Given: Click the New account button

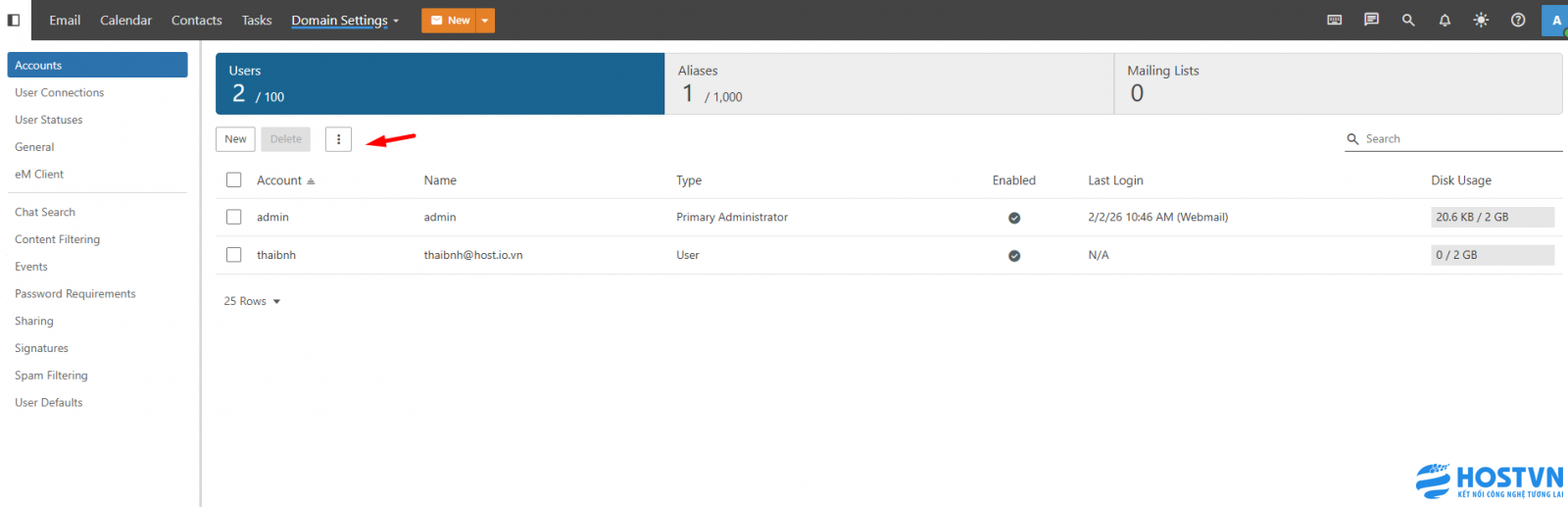Looking at the screenshot, I should (x=235, y=139).
